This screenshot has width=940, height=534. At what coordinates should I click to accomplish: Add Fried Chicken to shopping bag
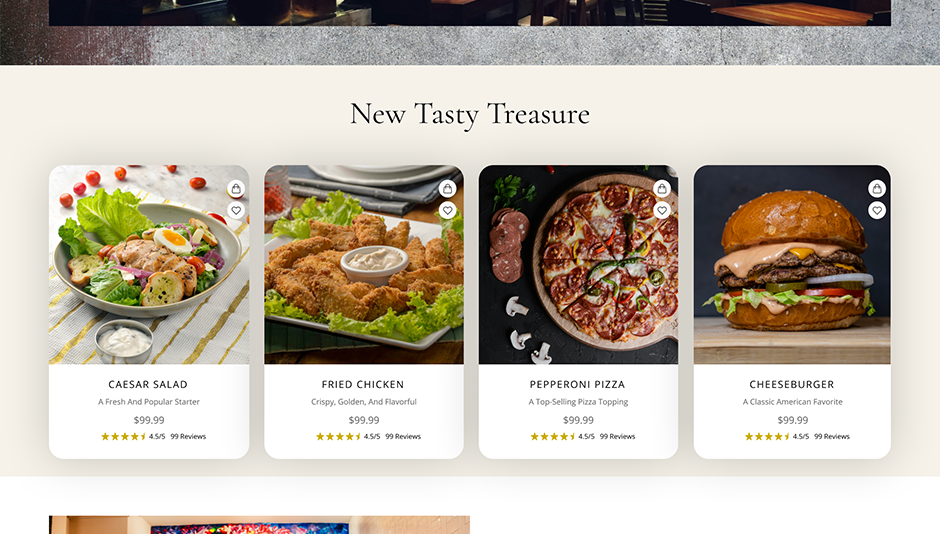click(x=447, y=189)
